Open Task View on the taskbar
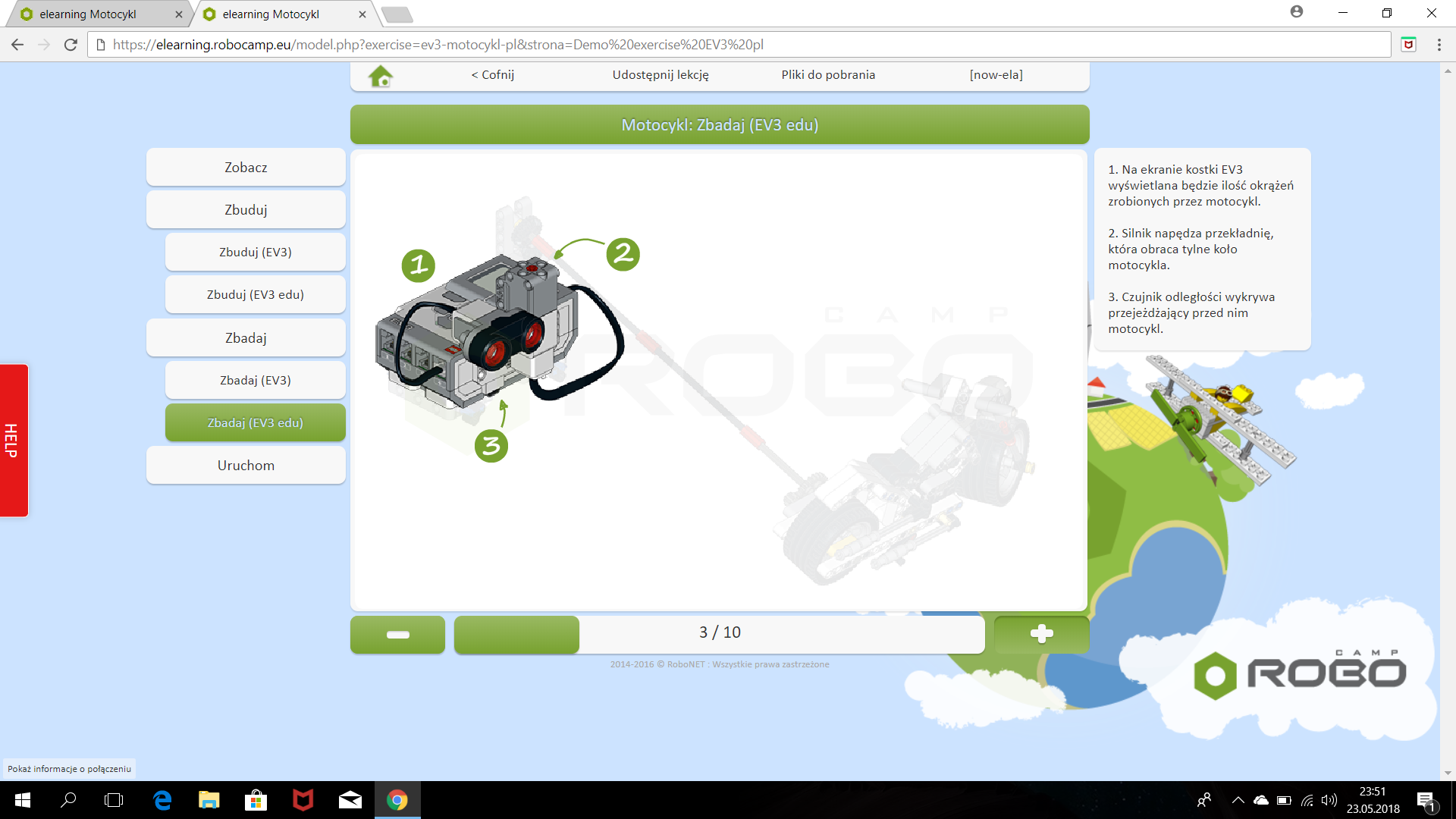Viewport: 1456px width, 819px height. point(114,800)
